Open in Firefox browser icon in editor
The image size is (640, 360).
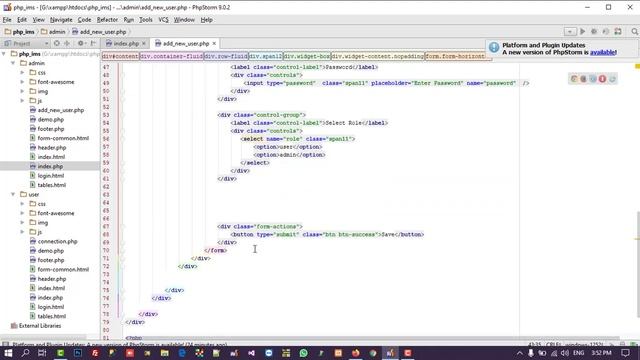[584, 79]
